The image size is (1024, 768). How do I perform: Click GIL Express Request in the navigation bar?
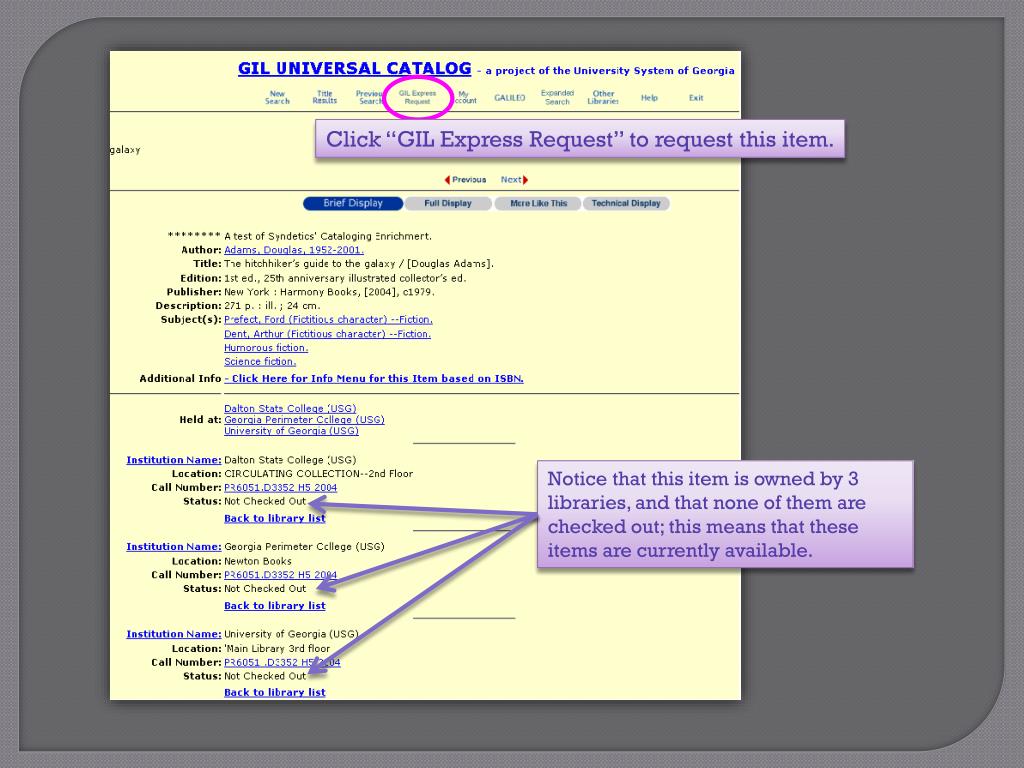(417, 97)
